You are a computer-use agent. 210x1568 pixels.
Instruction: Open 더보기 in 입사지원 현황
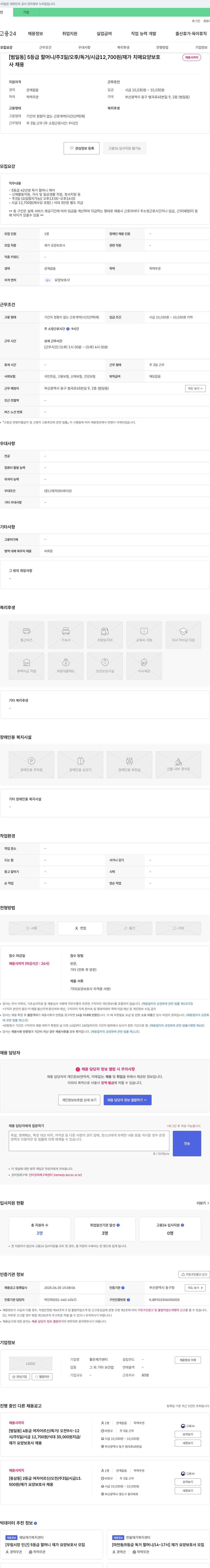click(x=203, y=1203)
